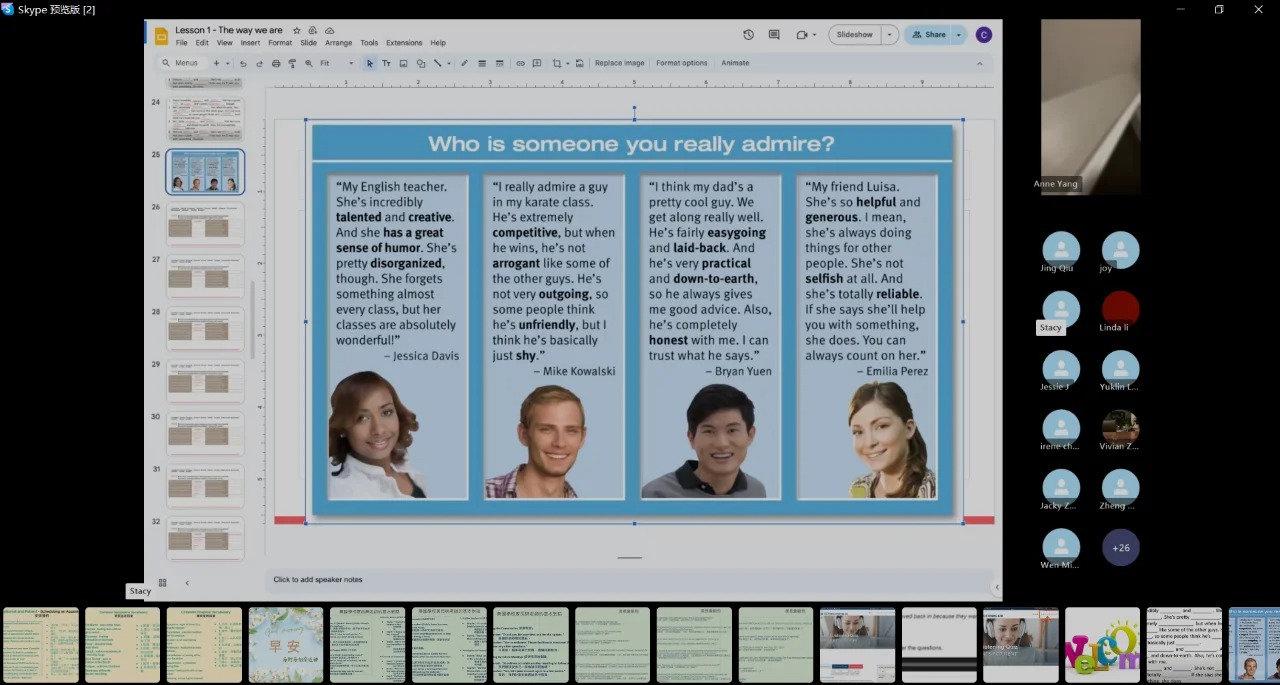Start the Slideshow button
Screen dimensions: 1280x685
click(x=855, y=35)
